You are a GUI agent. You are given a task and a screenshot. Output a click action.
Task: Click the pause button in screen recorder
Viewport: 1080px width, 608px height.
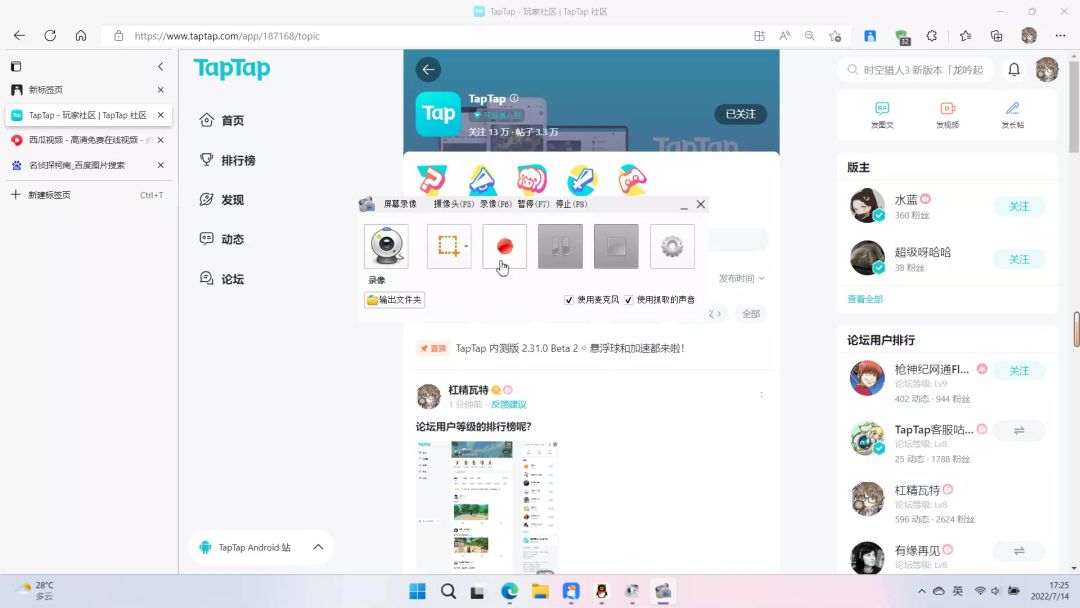[561, 246]
